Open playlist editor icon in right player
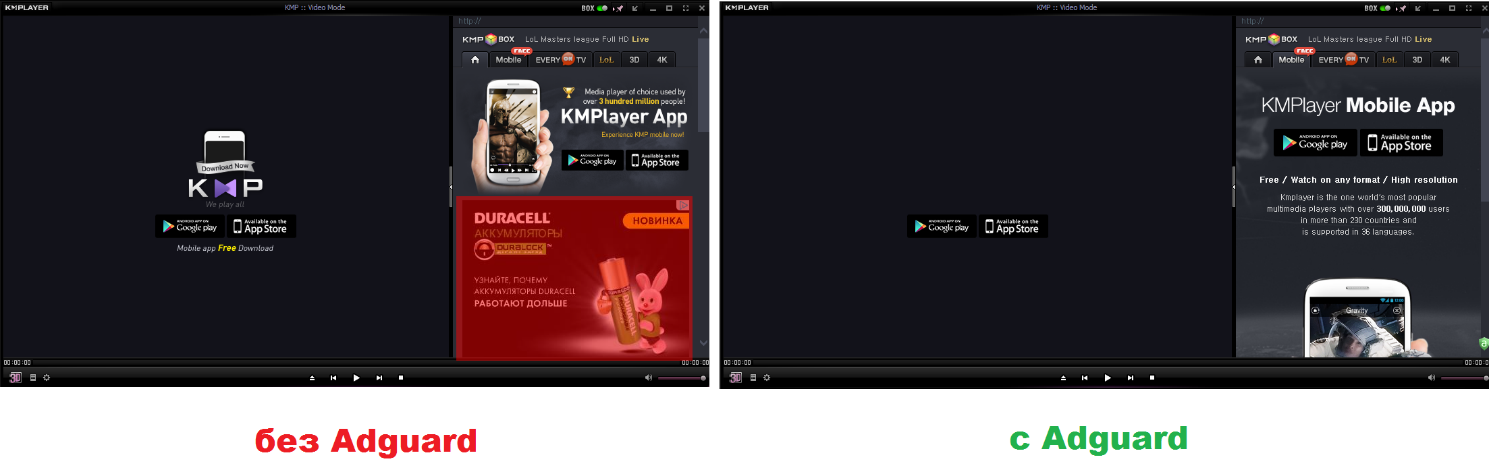1489x476 pixels. [753, 377]
